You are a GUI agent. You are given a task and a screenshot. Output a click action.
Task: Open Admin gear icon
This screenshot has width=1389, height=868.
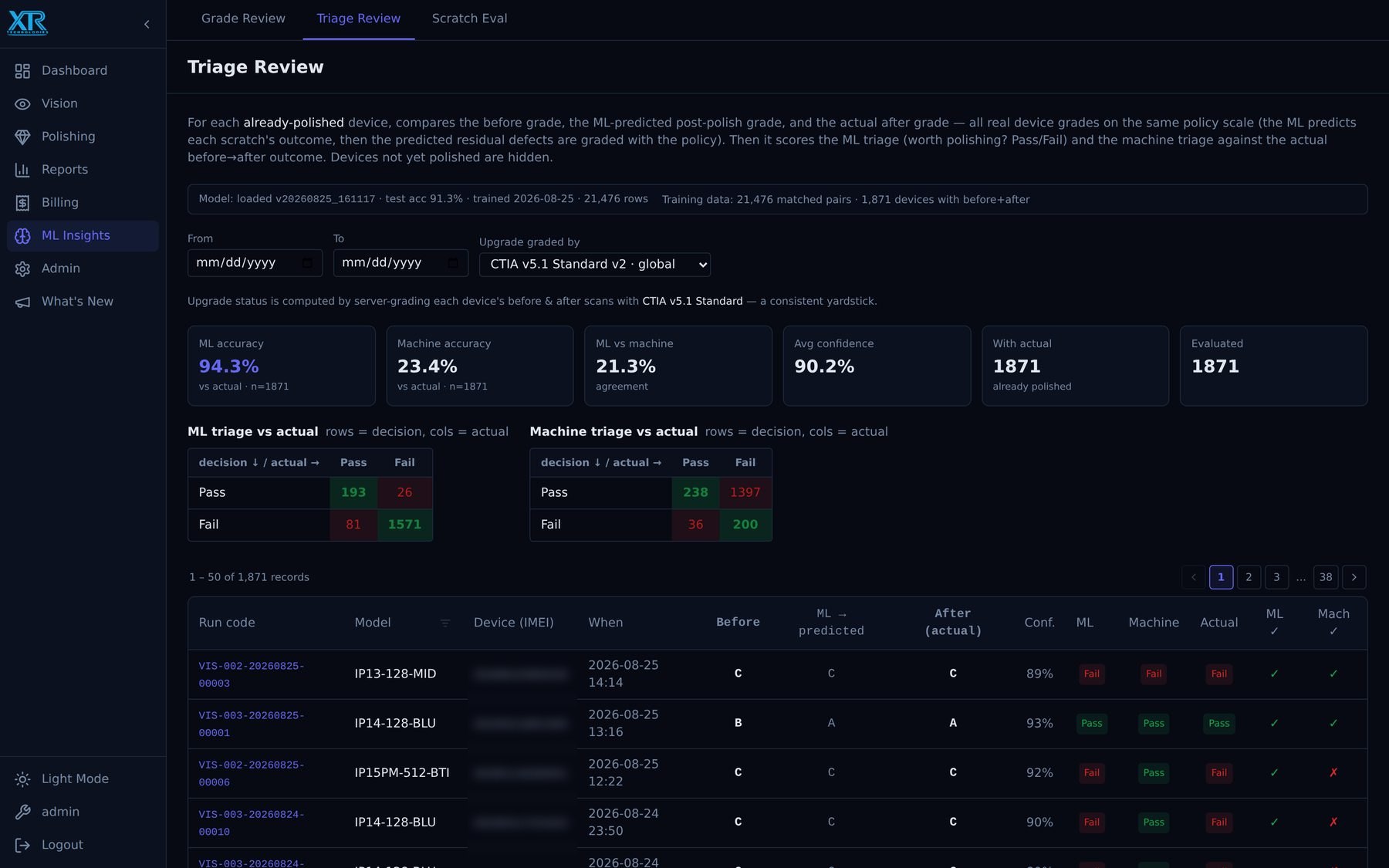point(22,269)
